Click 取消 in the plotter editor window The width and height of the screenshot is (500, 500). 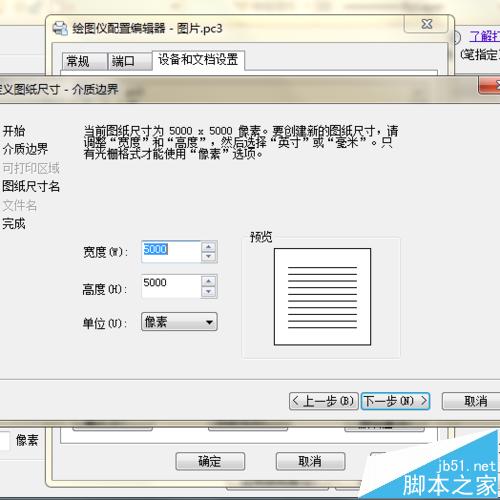pos(310,461)
